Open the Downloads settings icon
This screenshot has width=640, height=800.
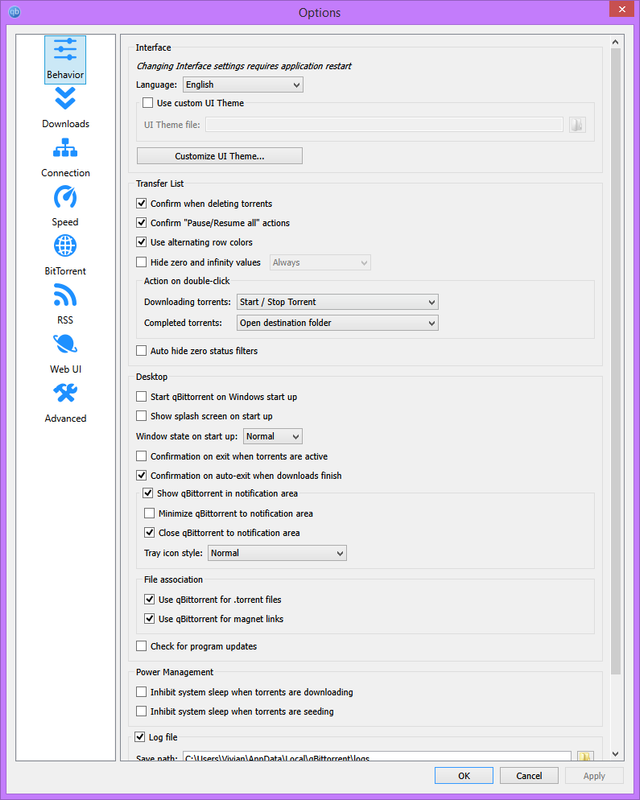click(65, 108)
